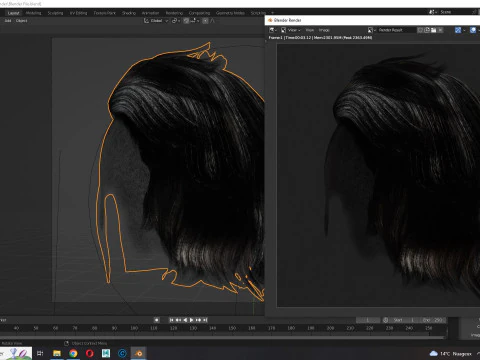Open Opera browser from the taskbar

point(89,353)
